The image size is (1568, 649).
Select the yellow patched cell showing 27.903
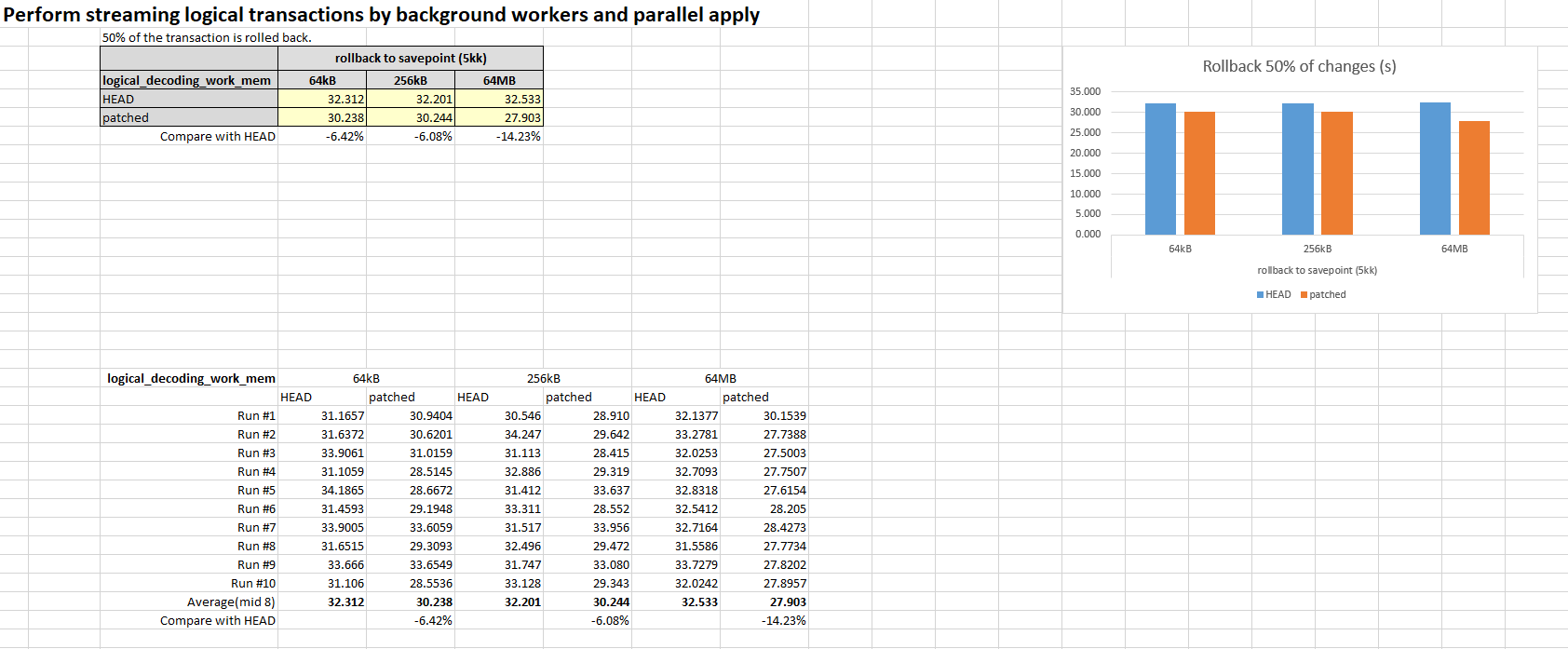click(x=499, y=118)
